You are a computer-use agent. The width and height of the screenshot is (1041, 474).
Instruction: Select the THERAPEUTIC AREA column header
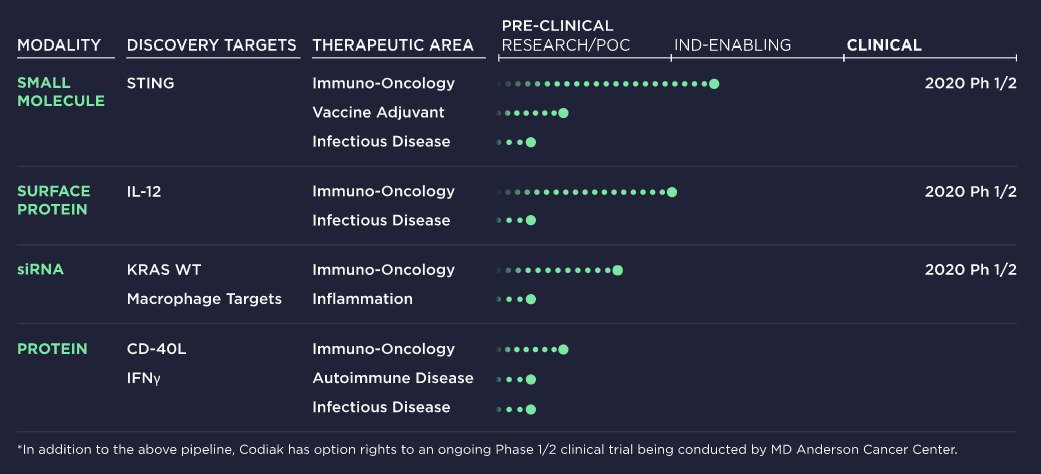pyautogui.click(x=393, y=45)
